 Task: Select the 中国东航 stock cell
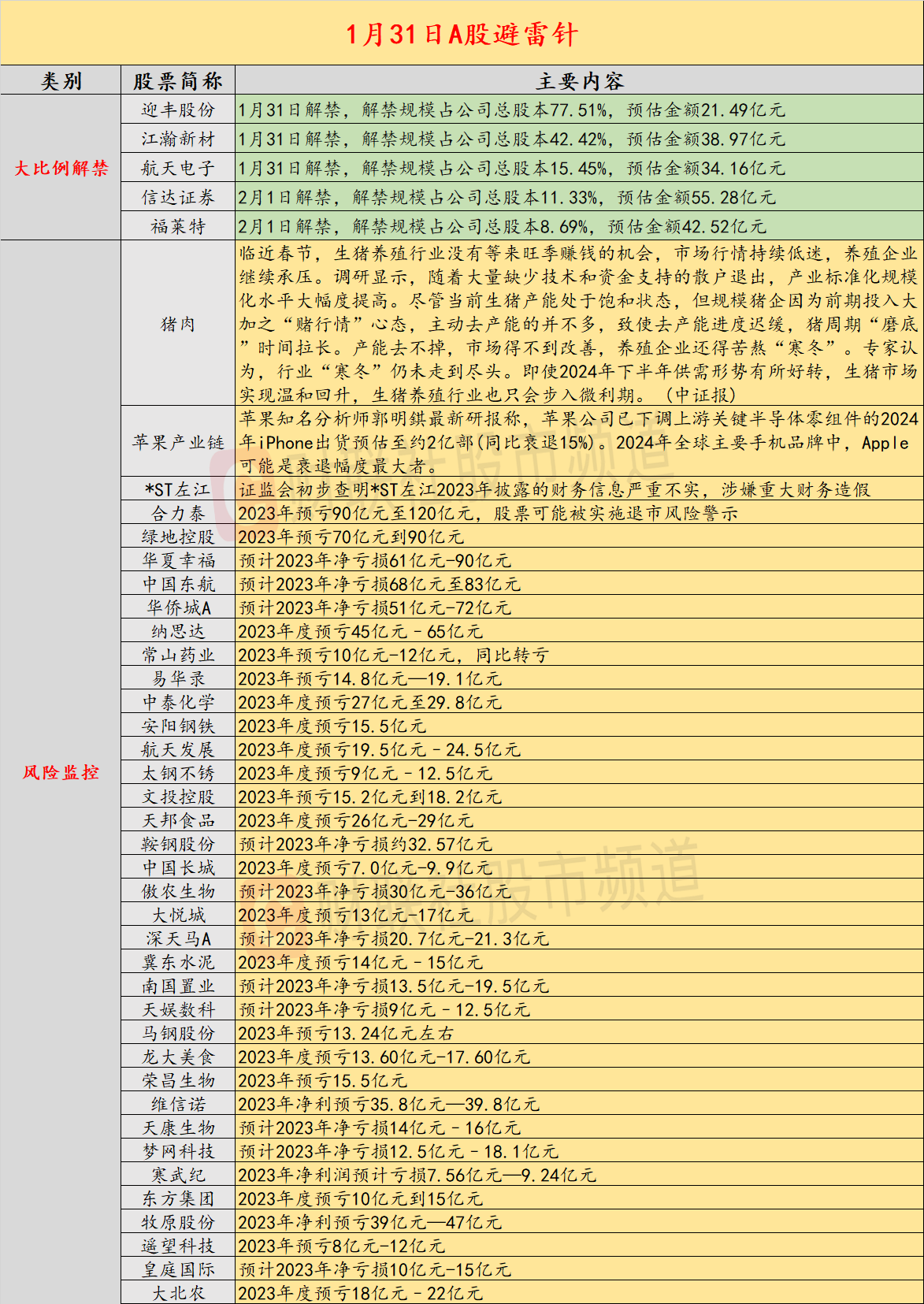coord(178,584)
